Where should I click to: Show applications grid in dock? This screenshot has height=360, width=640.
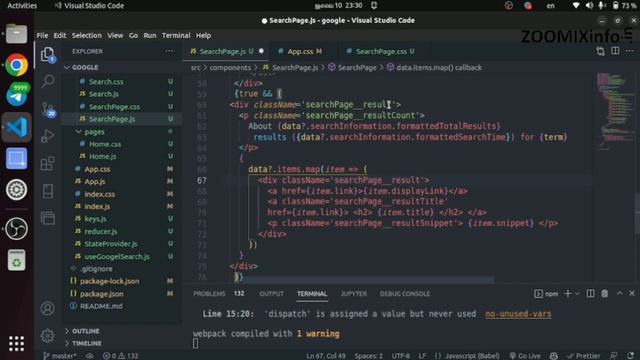click(x=16, y=344)
